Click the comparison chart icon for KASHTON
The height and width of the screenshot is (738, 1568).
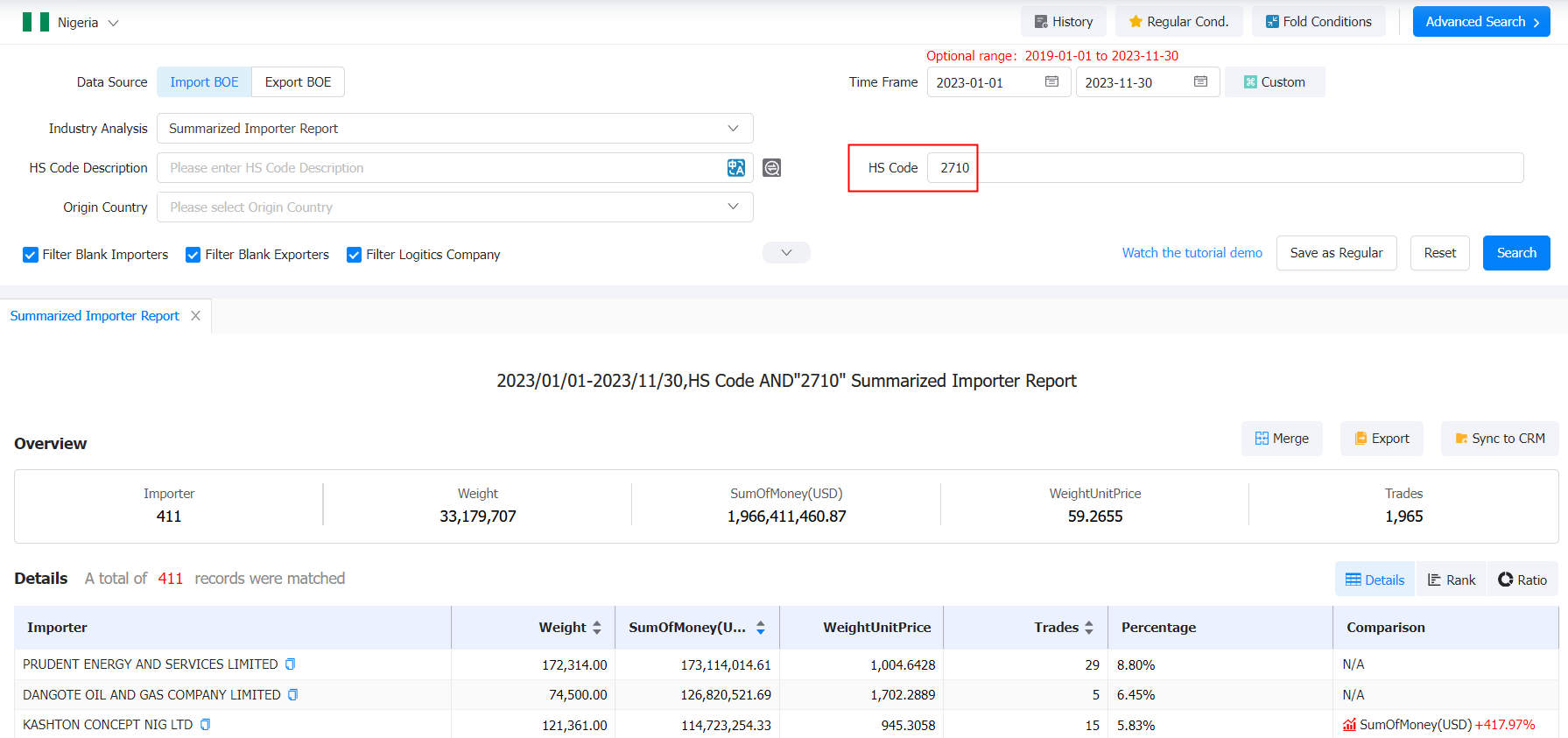point(1349,724)
